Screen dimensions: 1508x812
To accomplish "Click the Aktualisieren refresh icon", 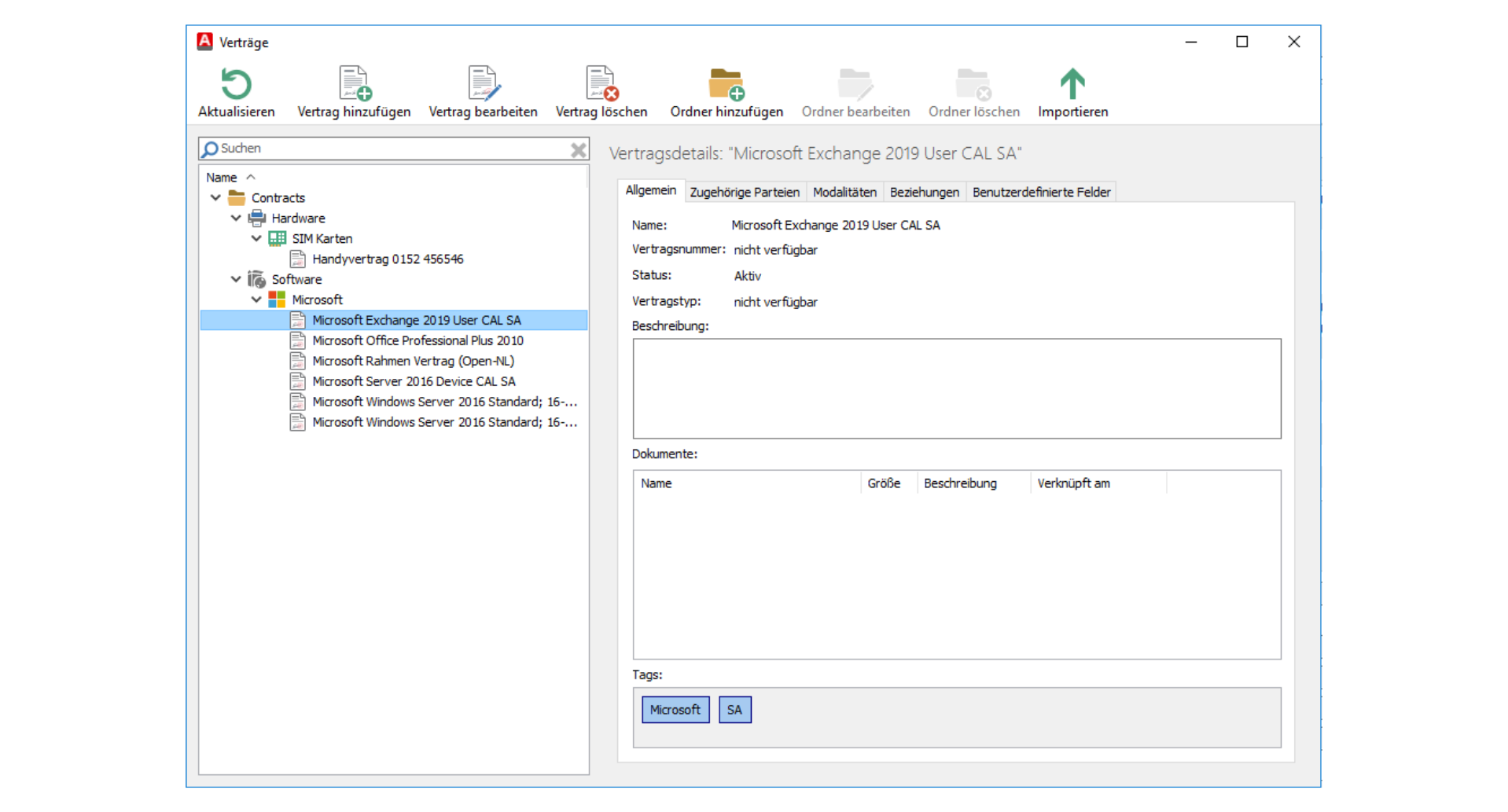I will click(x=236, y=84).
